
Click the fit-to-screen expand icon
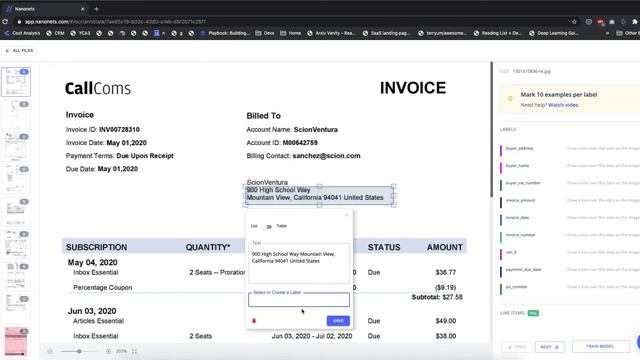pyautogui.click(x=134, y=351)
